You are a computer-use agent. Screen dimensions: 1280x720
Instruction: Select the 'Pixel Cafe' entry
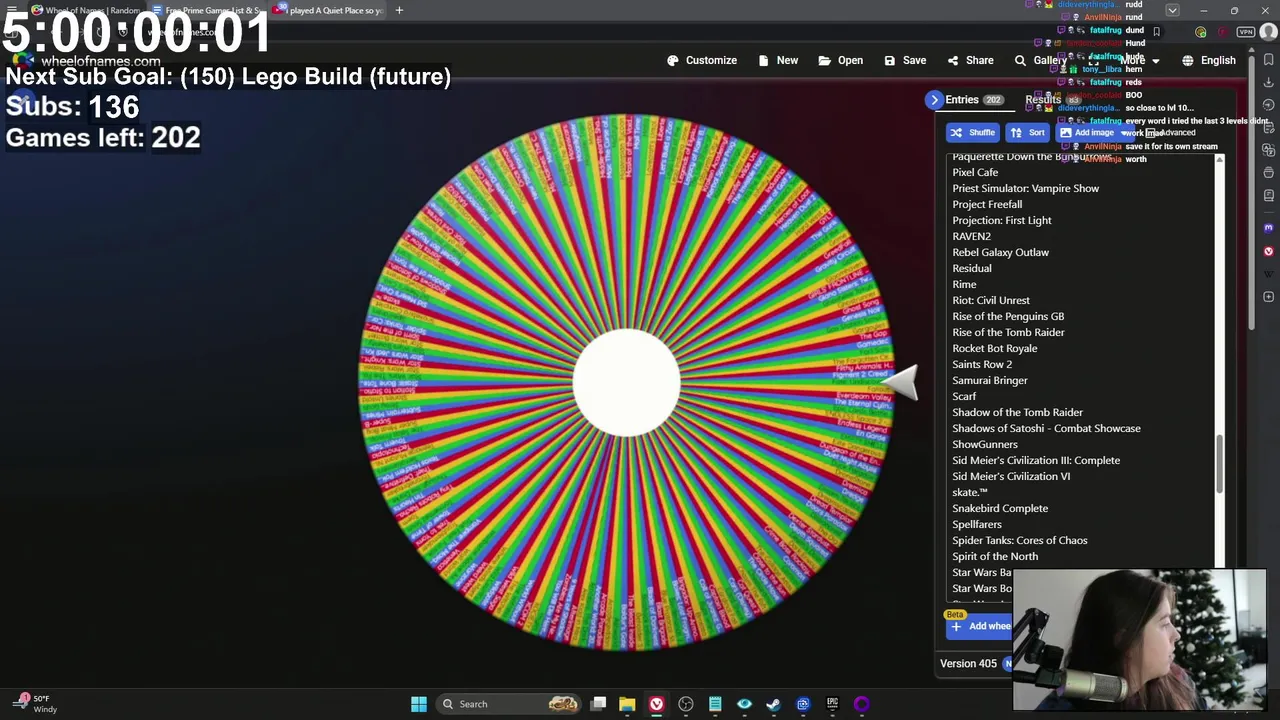tap(975, 172)
